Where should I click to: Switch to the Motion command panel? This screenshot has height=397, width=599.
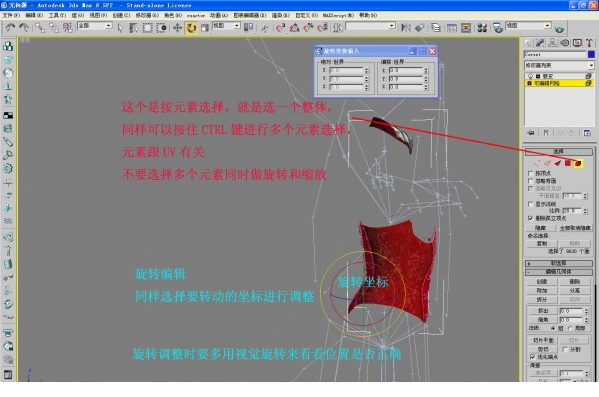pos(565,43)
